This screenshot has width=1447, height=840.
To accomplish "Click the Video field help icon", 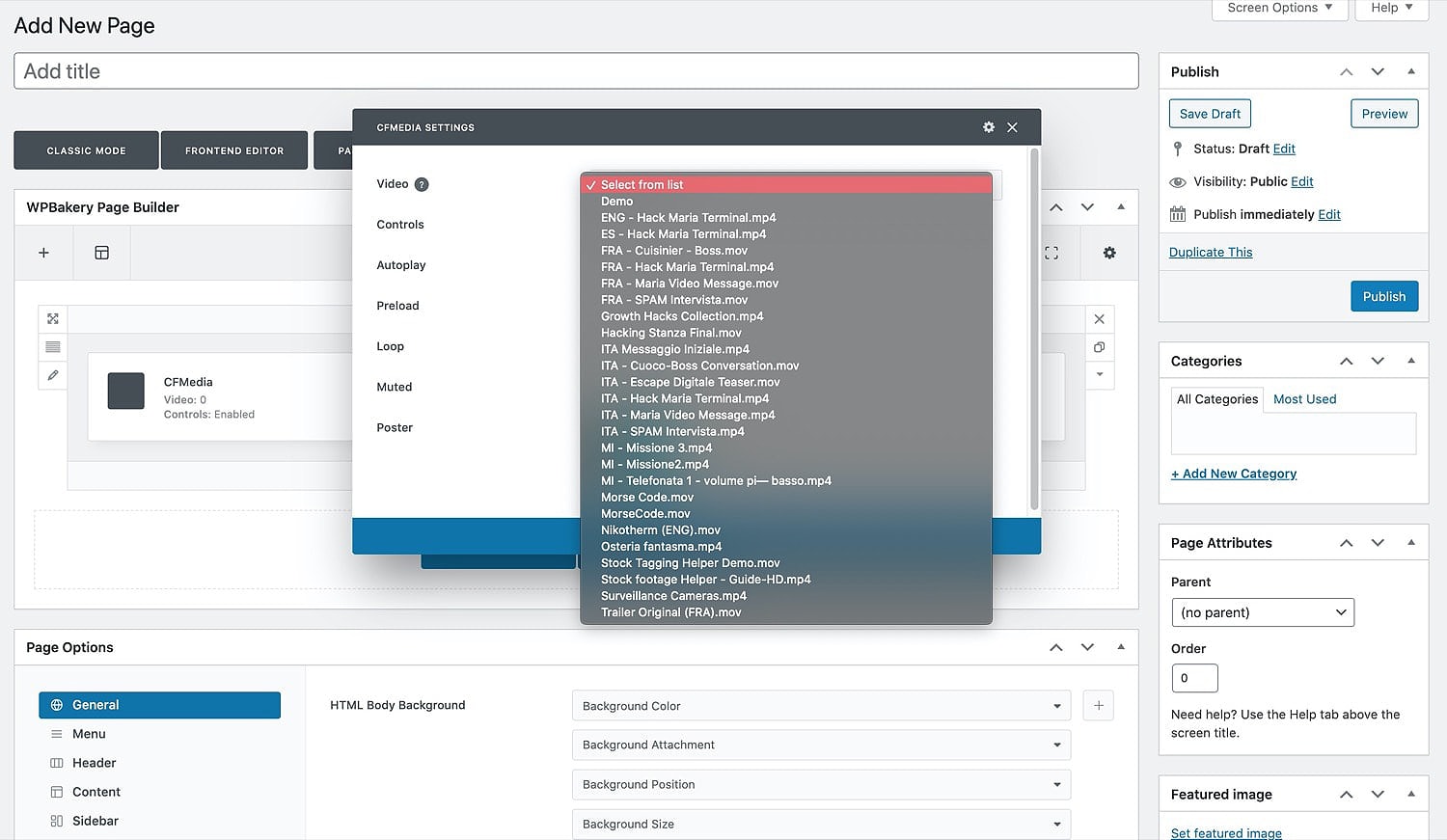I will pos(422,184).
